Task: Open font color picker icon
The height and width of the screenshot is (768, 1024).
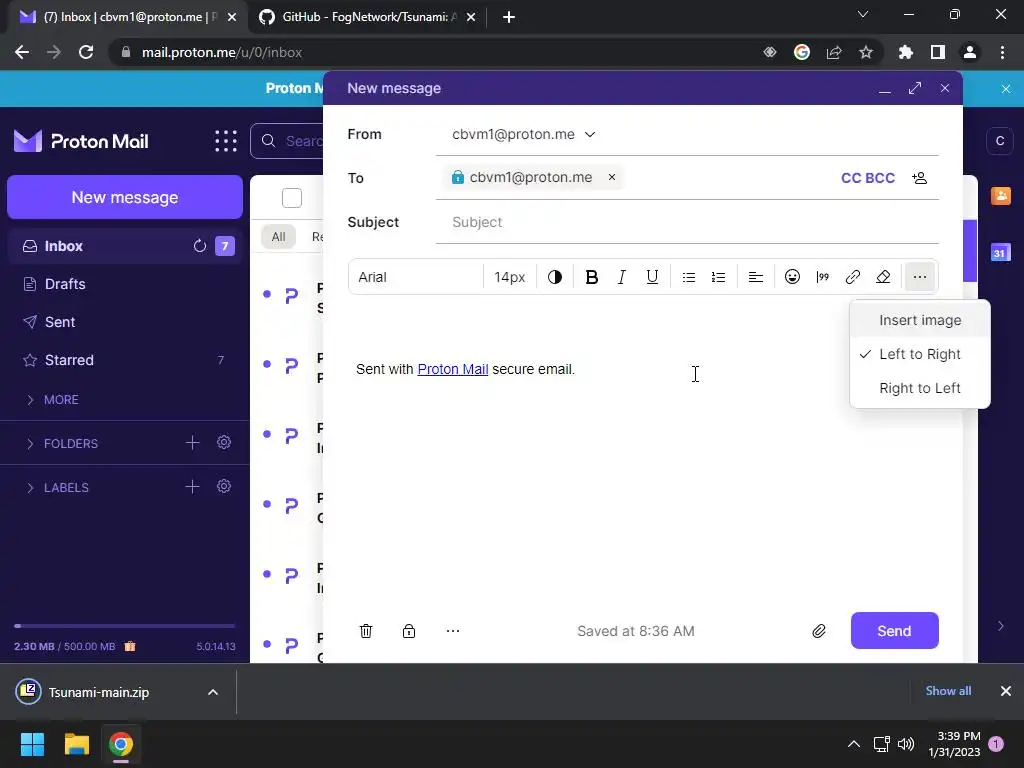Action: click(x=555, y=277)
